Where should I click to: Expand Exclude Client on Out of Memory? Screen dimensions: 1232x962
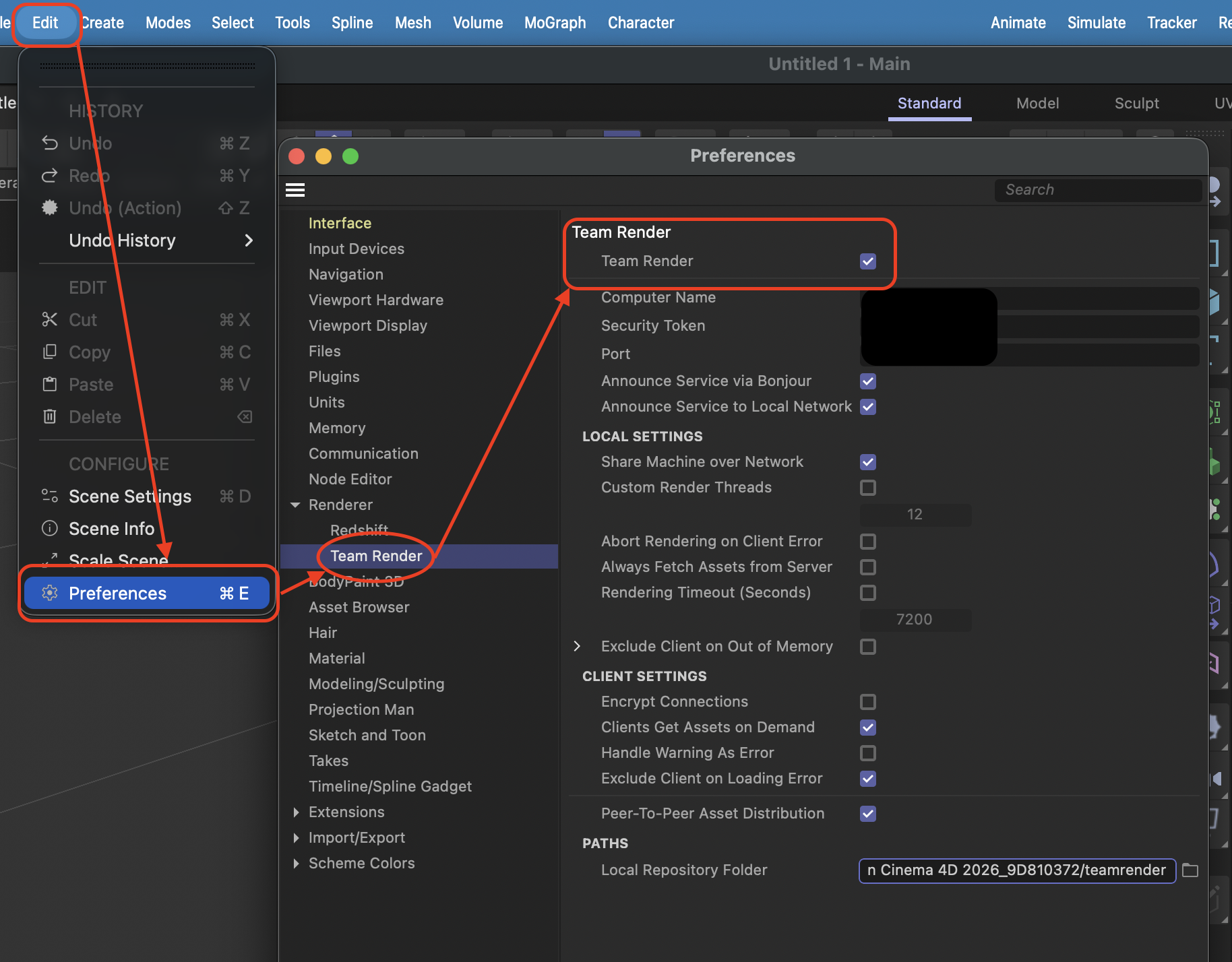point(577,647)
